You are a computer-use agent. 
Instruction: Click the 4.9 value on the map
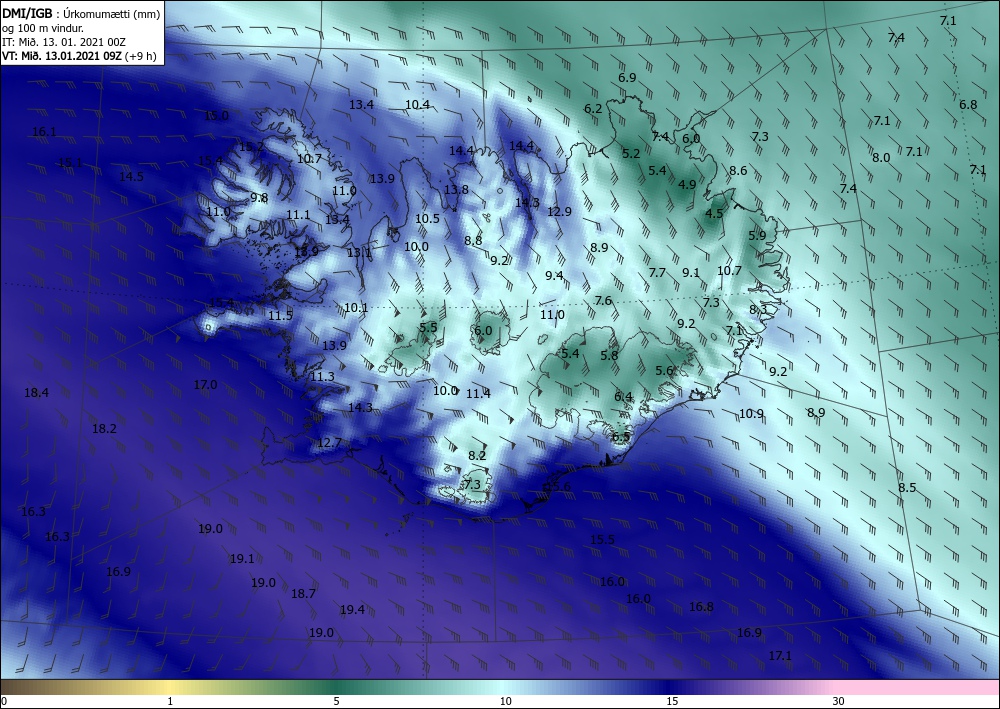pos(687,185)
